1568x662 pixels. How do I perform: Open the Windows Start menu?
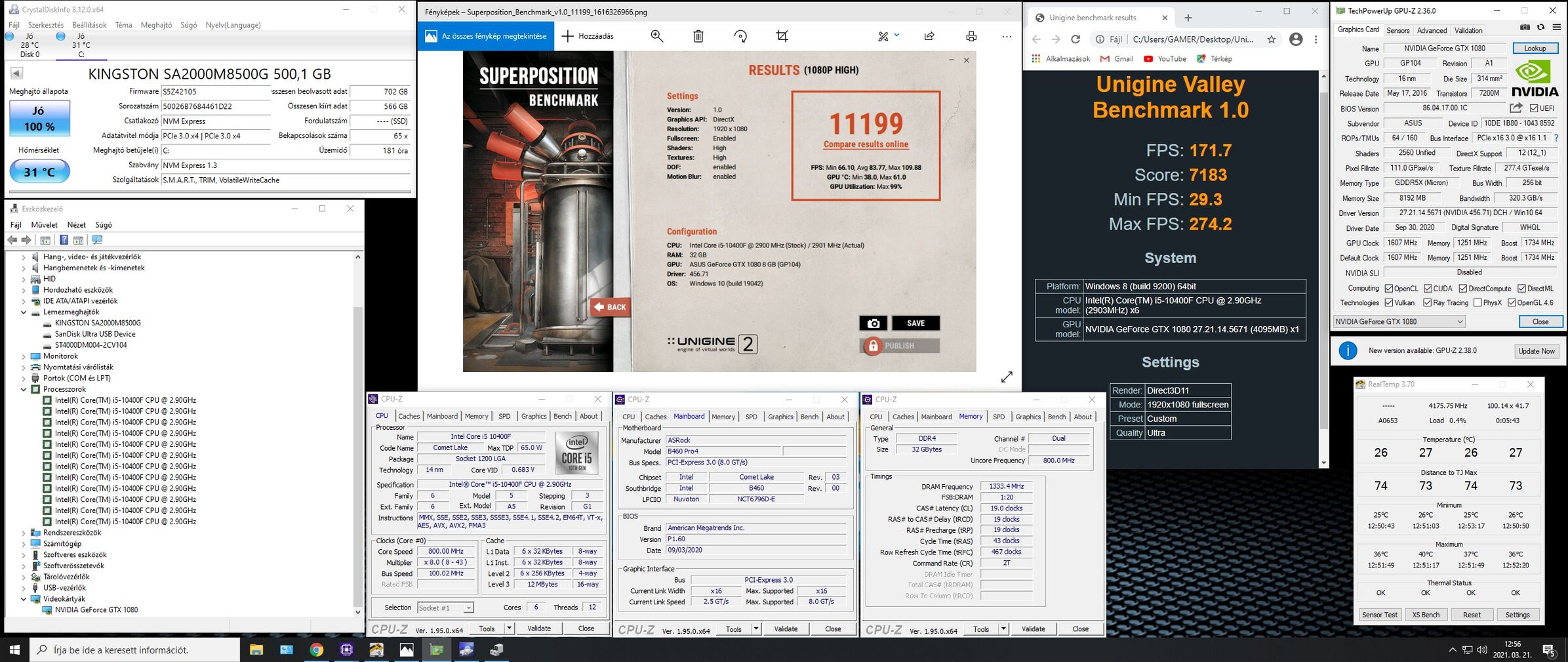click(x=14, y=650)
